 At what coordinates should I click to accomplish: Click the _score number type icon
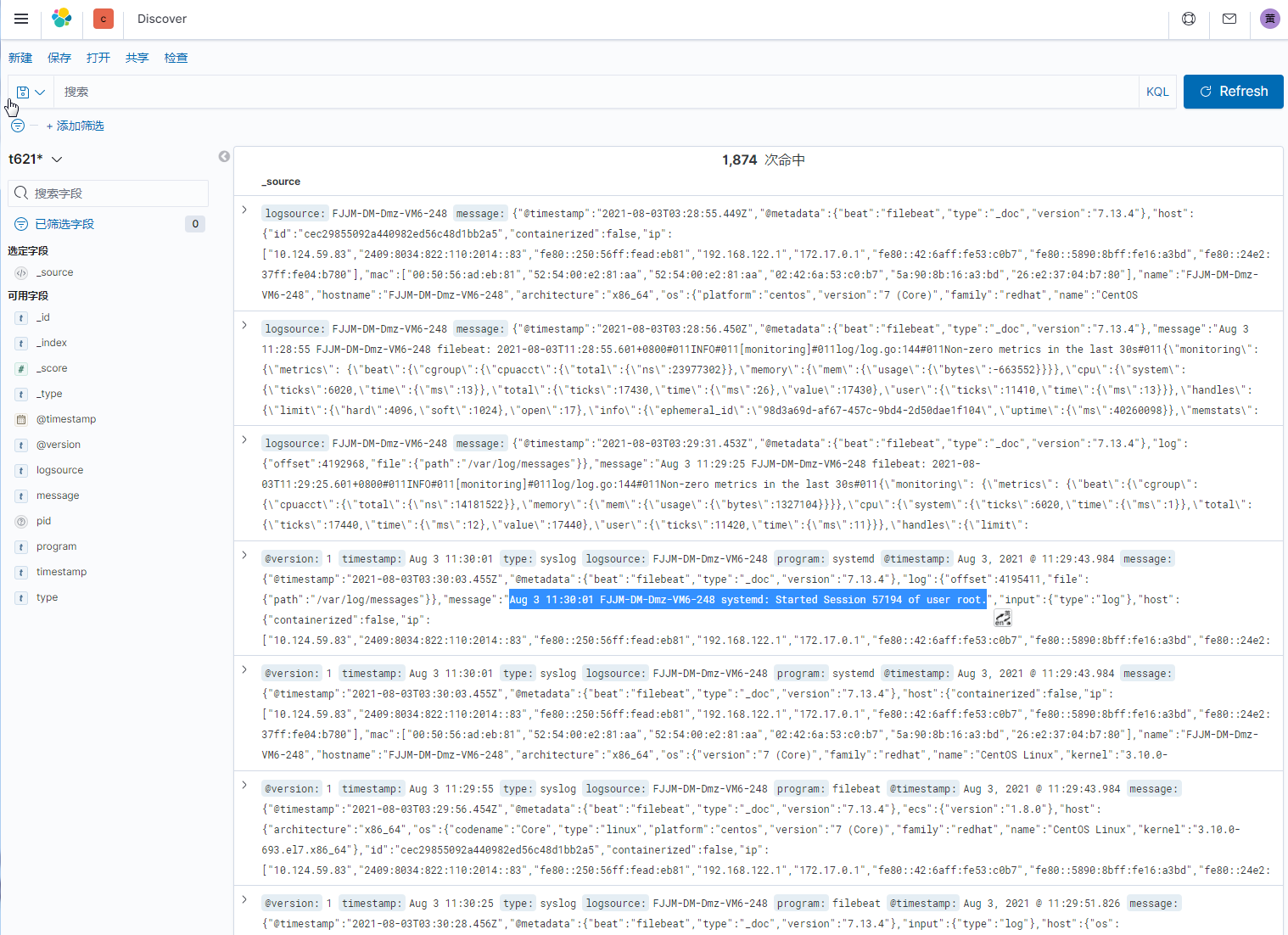pos(21,369)
